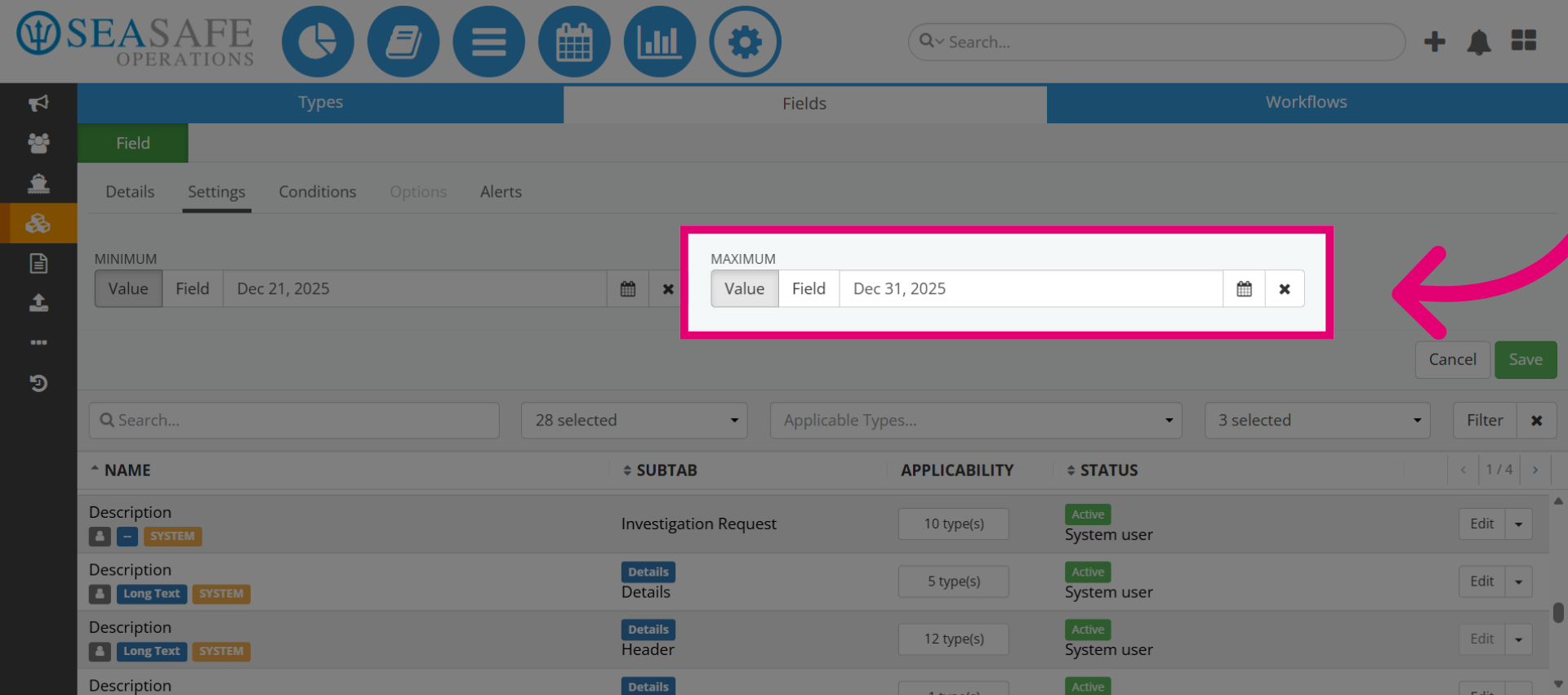This screenshot has height=695, width=1568.
Task: Clear the Maximum date value
Action: pyautogui.click(x=1285, y=289)
